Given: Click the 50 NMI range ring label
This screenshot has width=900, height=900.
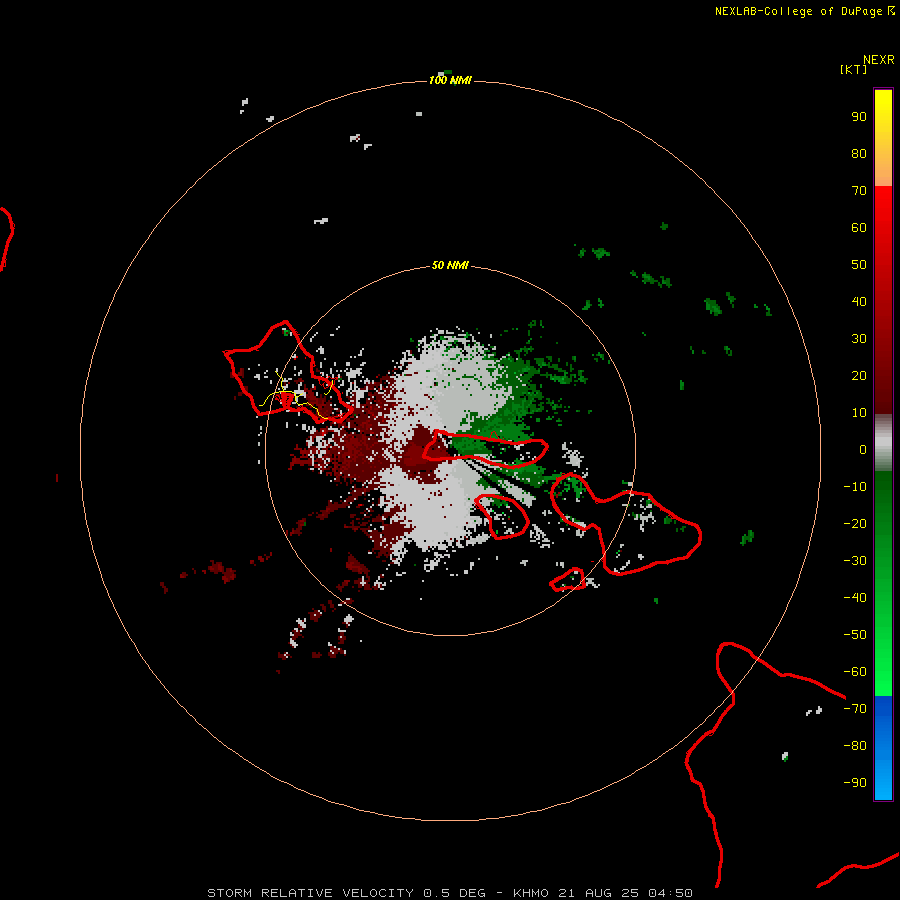Looking at the screenshot, I should coord(450,265).
